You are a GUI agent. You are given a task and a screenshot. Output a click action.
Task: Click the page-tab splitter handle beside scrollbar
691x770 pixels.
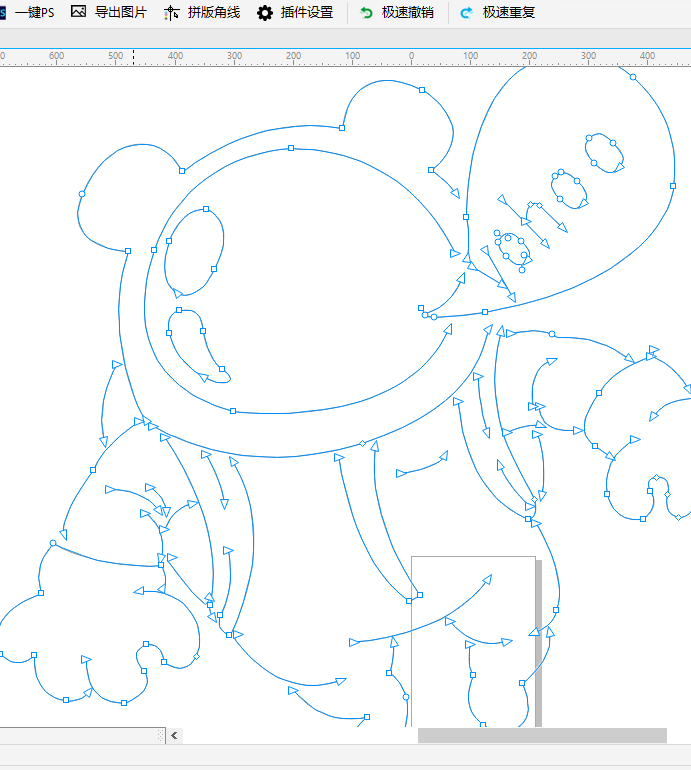[x=161, y=736]
